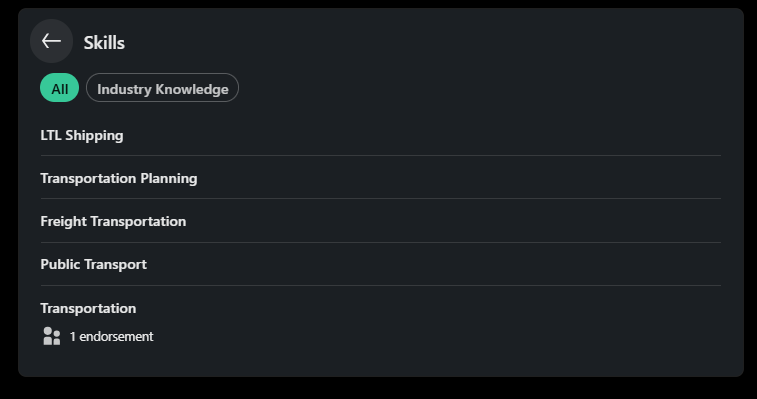Choose Transportation Planning from the skills list
Viewport: 757px width, 399px height.
(119, 178)
